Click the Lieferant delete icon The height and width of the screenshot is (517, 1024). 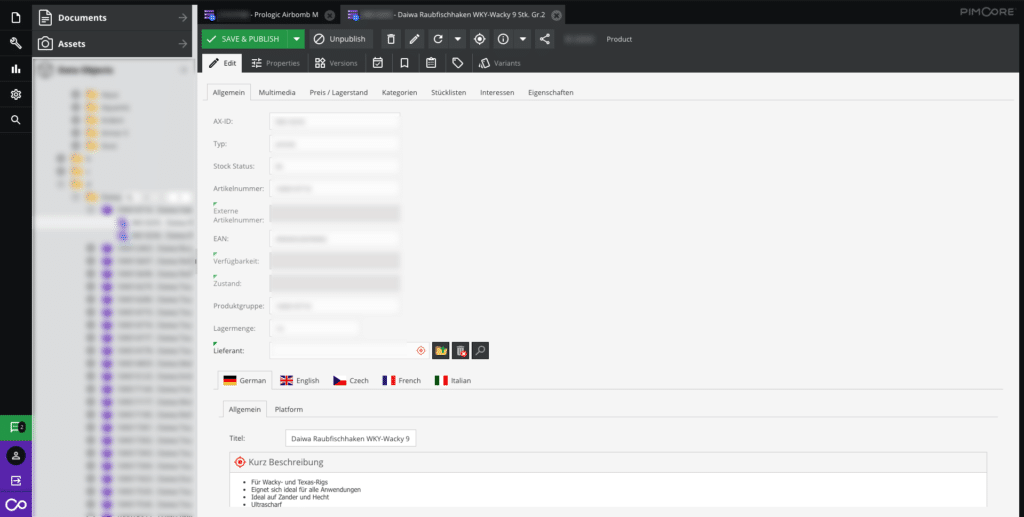coord(460,351)
